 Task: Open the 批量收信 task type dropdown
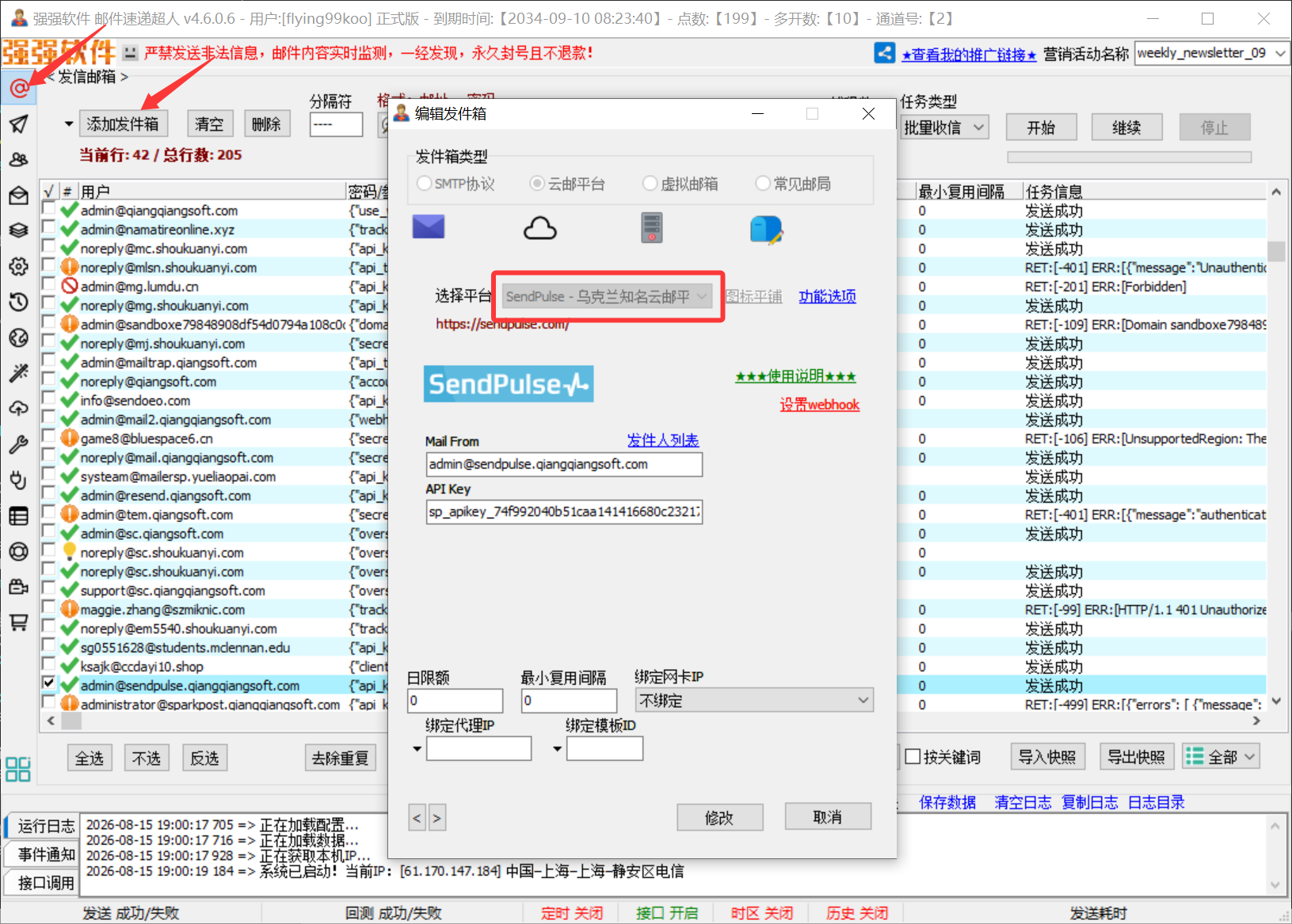coord(946,127)
